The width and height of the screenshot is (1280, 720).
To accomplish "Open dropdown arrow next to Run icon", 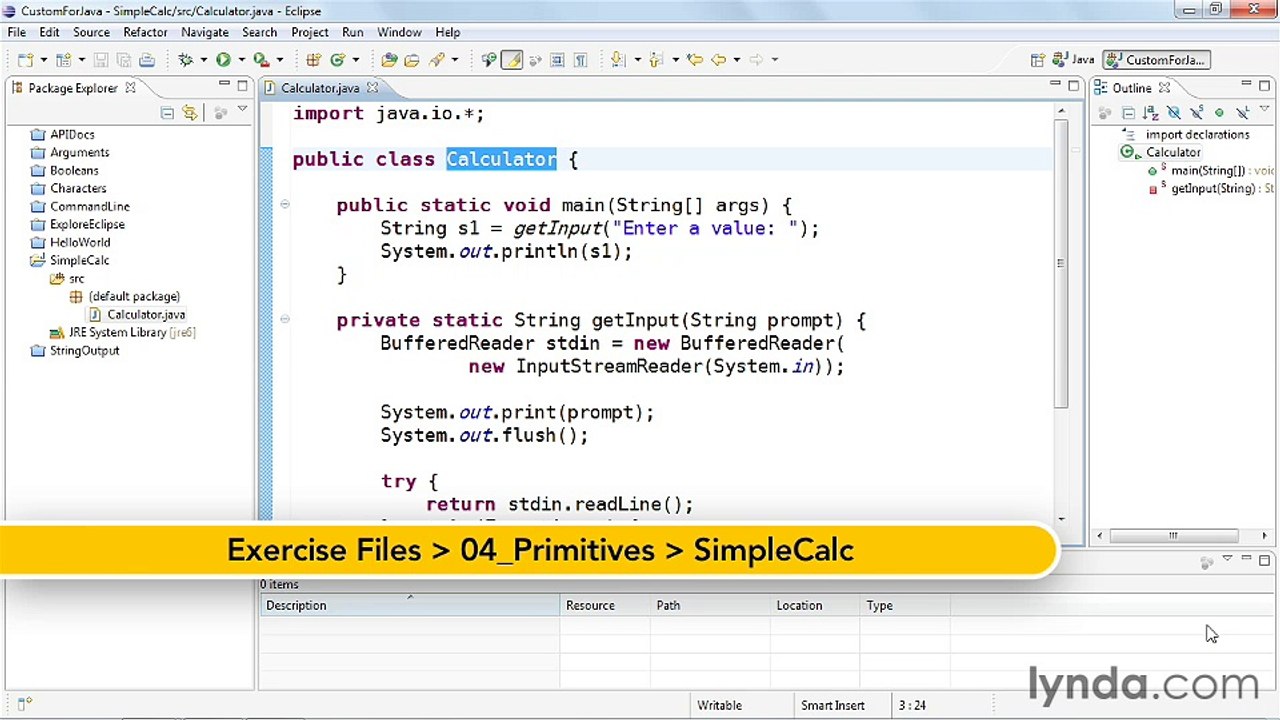I will (241, 60).
